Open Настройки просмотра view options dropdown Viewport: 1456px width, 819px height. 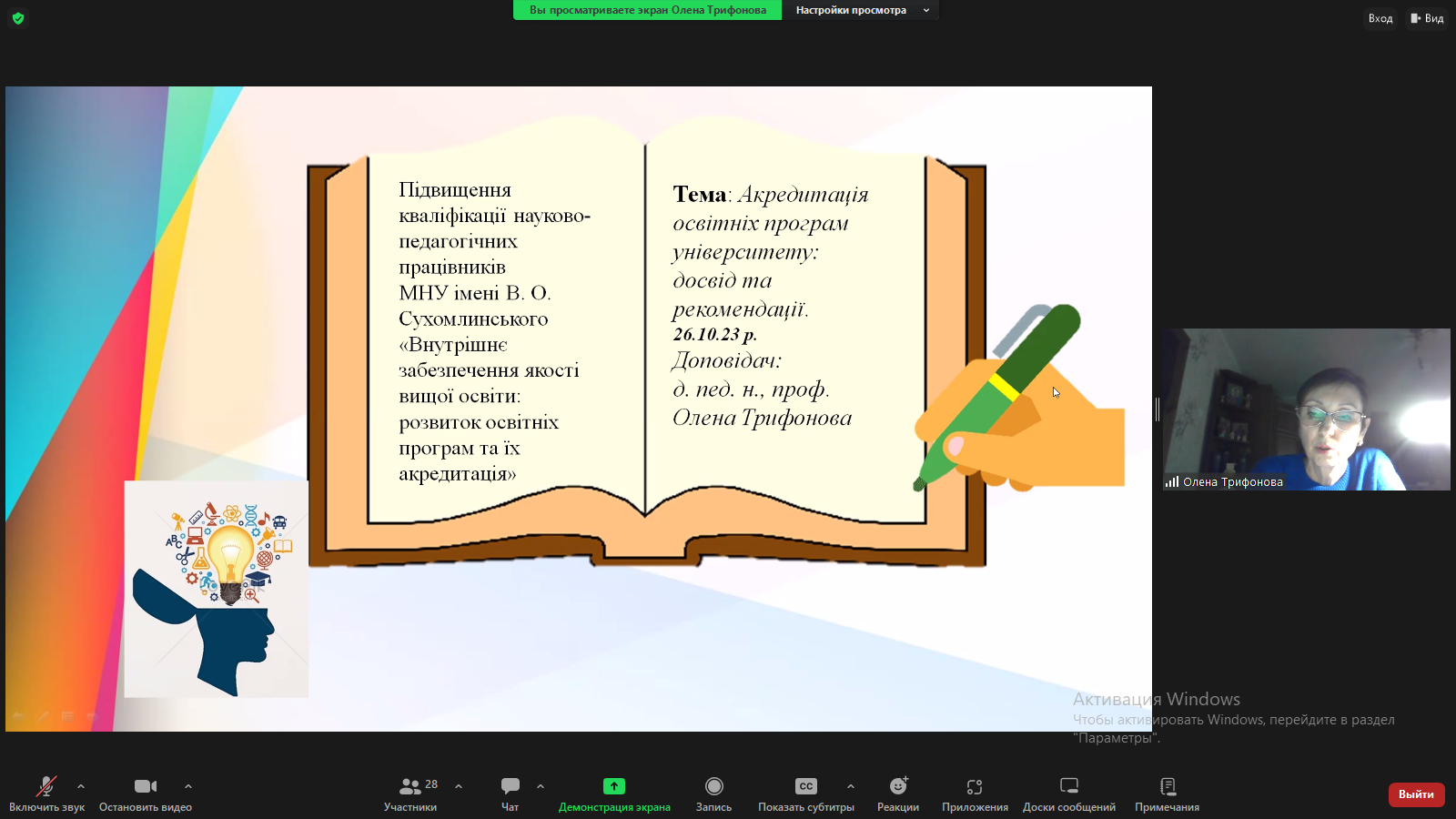[x=860, y=10]
